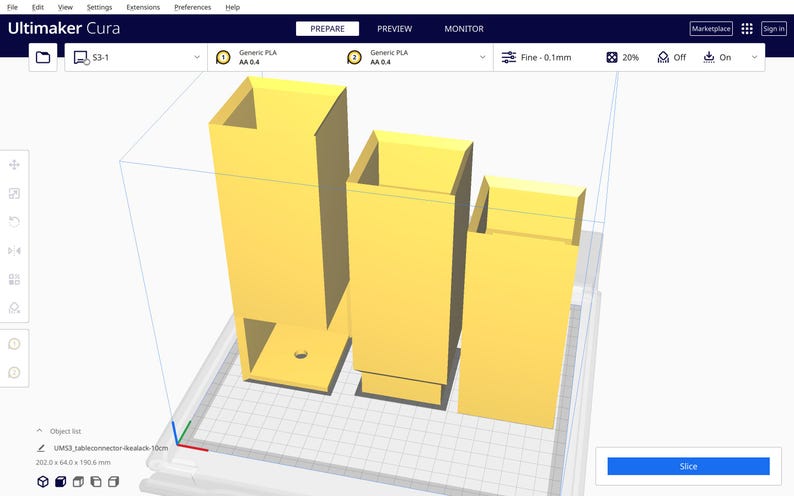Click the print settings sliders icon
This screenshot has height=496, width=794.
[508, 57]
